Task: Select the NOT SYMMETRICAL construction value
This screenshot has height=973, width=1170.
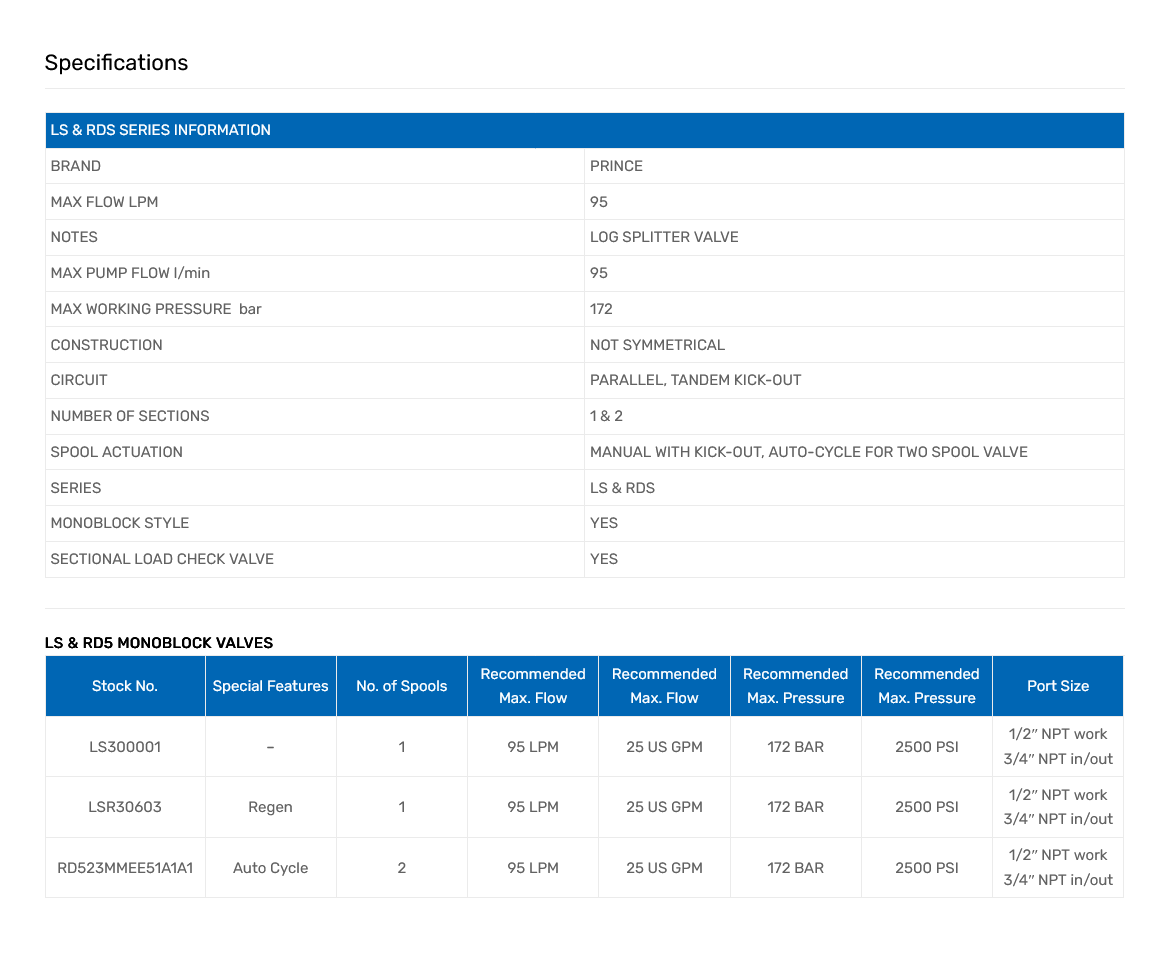Action: [657, 345]
